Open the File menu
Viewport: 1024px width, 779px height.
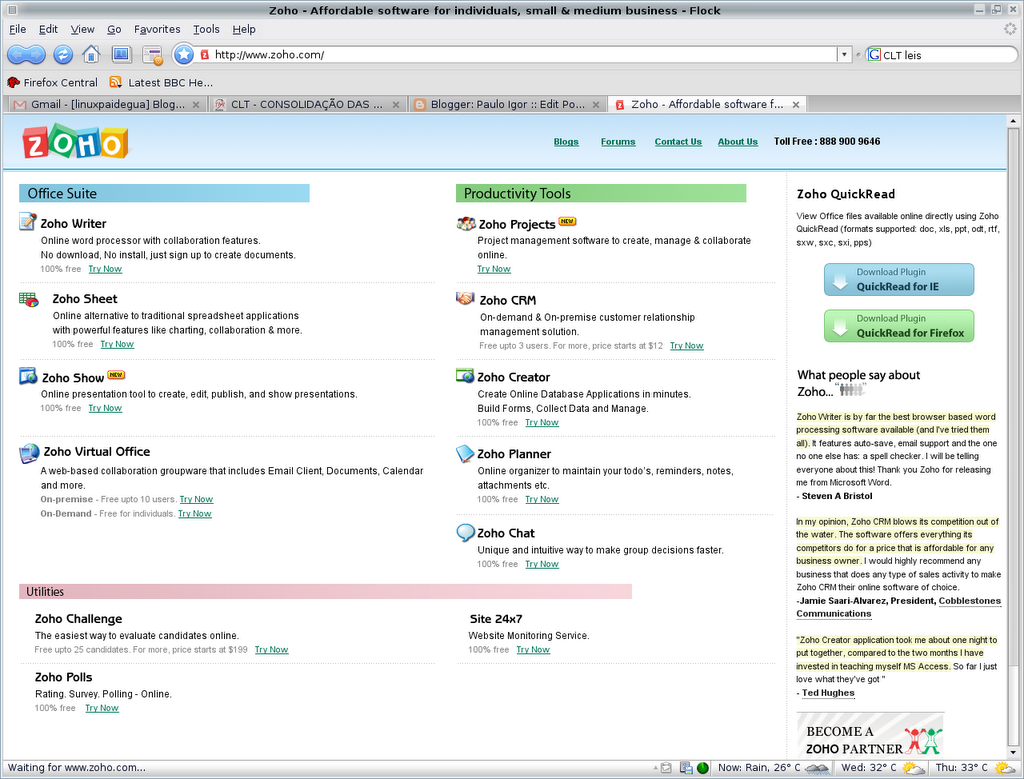pyautogui.click(x=18, y=29)
